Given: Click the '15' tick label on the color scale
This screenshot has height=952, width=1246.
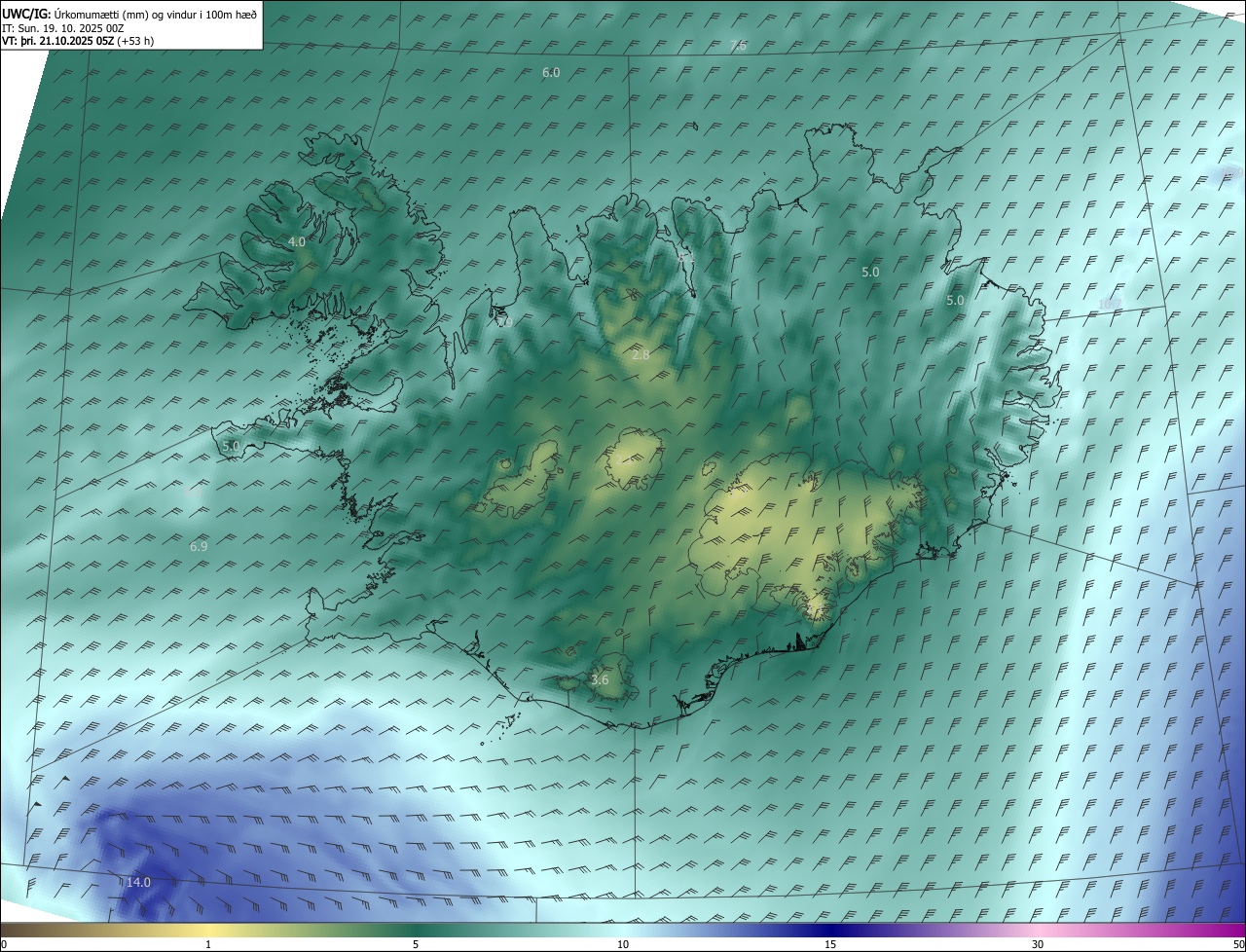Looking at the screenshot, I should (x=830, y=944).
